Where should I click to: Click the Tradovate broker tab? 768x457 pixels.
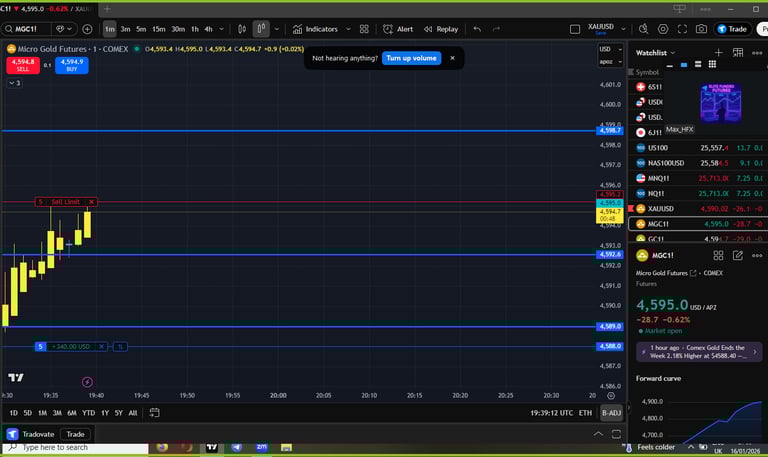[30, 434]
